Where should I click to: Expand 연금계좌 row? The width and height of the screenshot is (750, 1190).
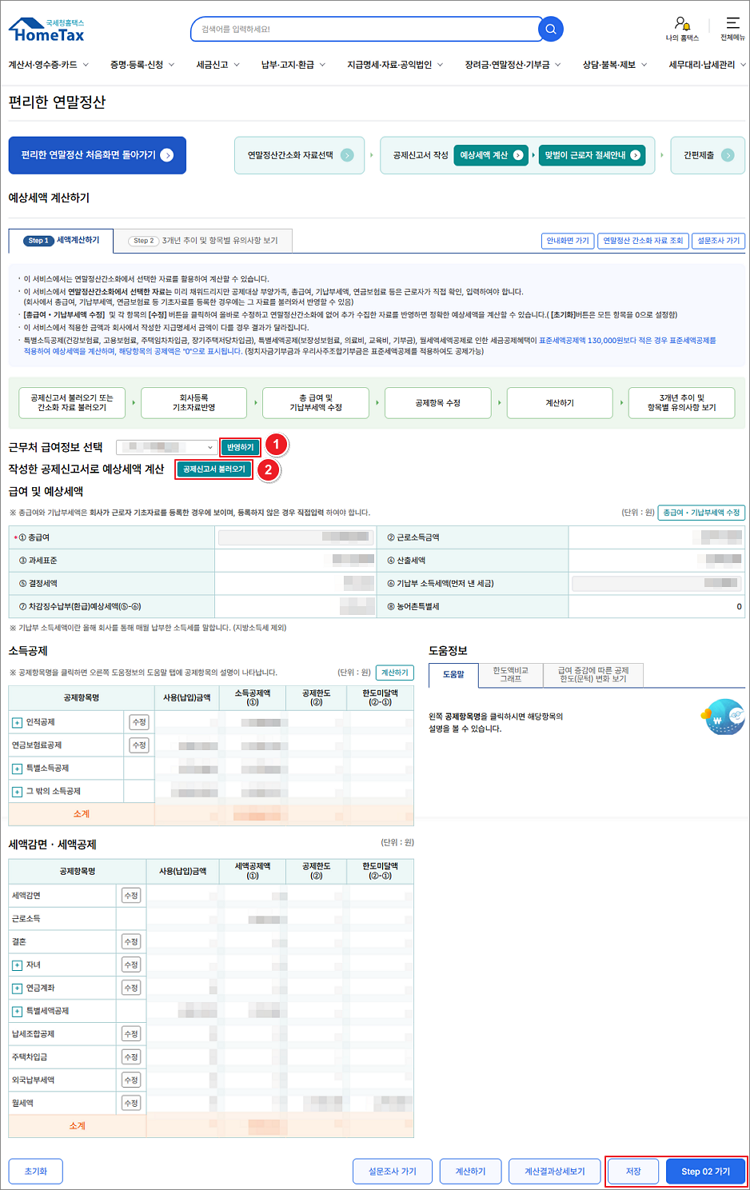tap(17, 988)
